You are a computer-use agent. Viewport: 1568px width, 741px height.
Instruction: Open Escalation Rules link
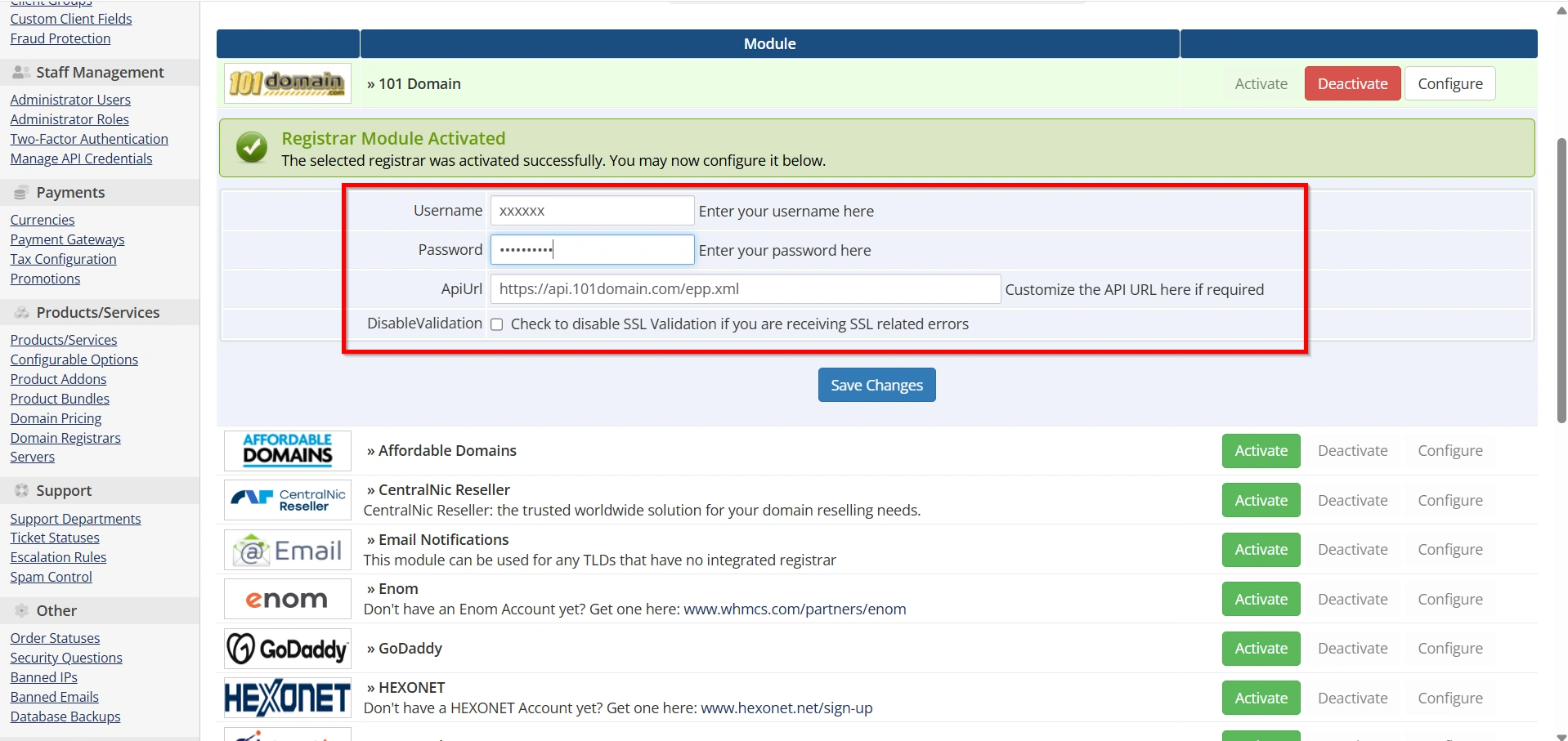58,557
